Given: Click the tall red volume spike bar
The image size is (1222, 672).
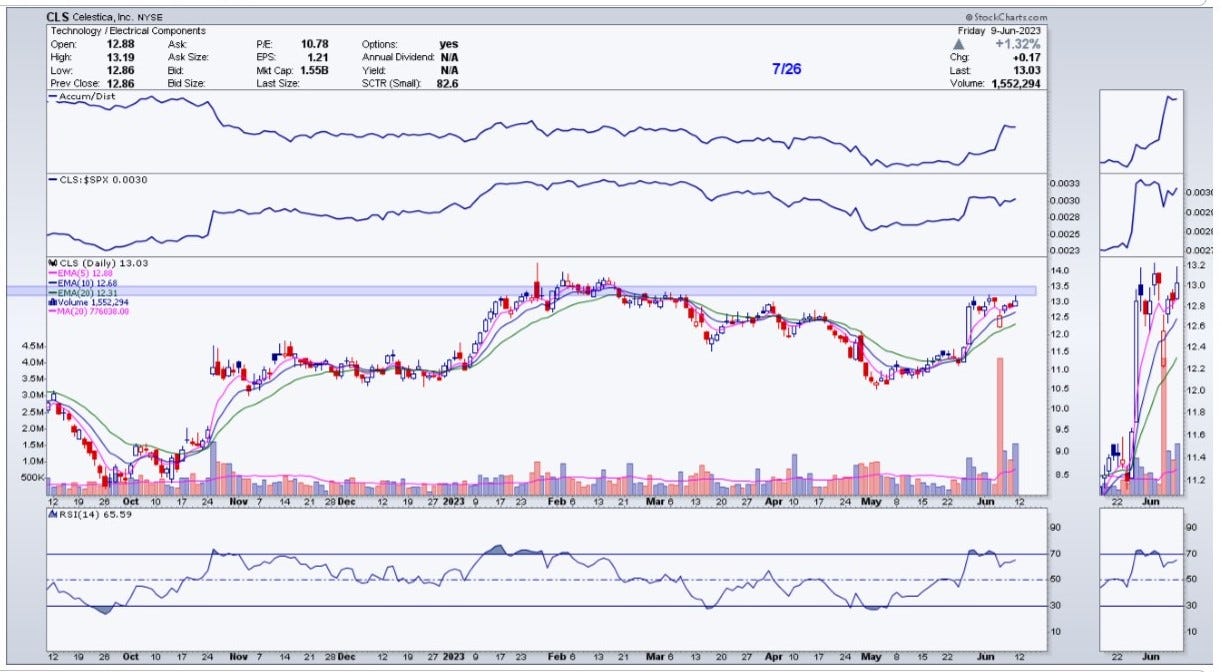Looking at the screenshot, I should pos(999,424).
